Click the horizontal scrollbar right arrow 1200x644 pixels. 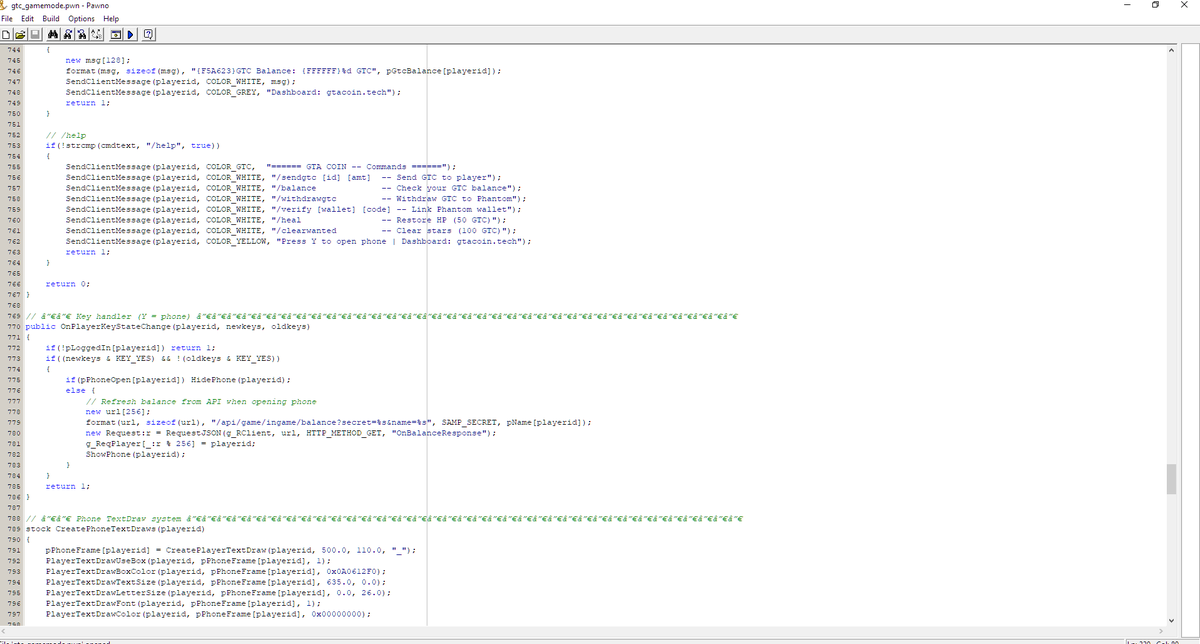pyautogui.click(x=1160, y=632)
